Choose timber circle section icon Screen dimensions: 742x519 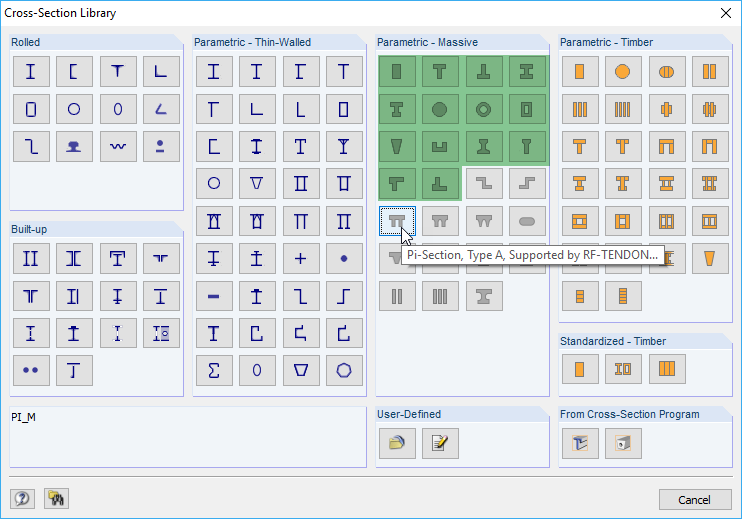tap(623, 71)
